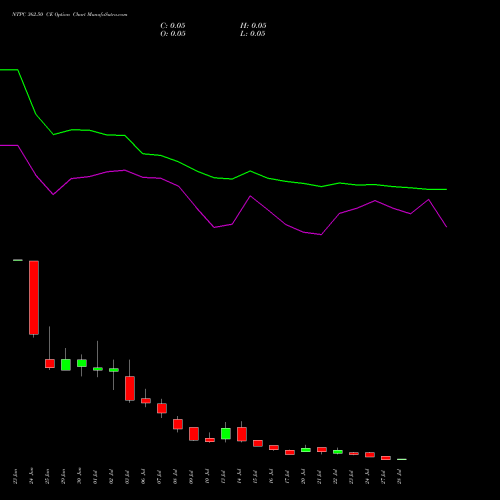Image resolution: width=500 pixels, height=500 pixels.
Task: Click the 13 Jul date label
Action: pyautogui.click(x=223, y=477)
